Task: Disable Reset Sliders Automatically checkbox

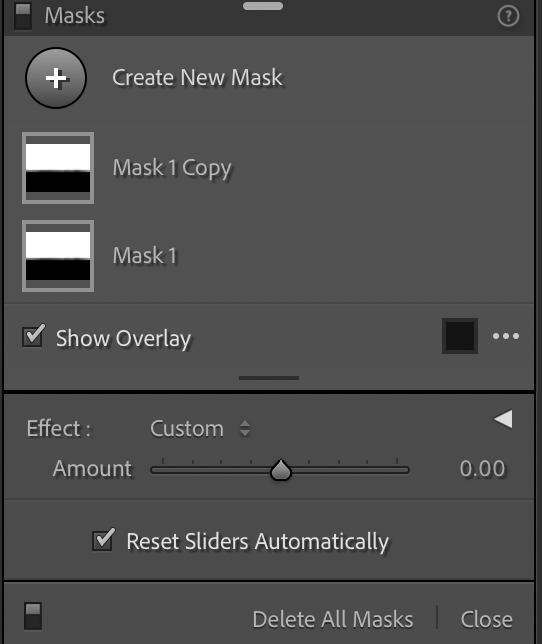Action: coord(103,540)
